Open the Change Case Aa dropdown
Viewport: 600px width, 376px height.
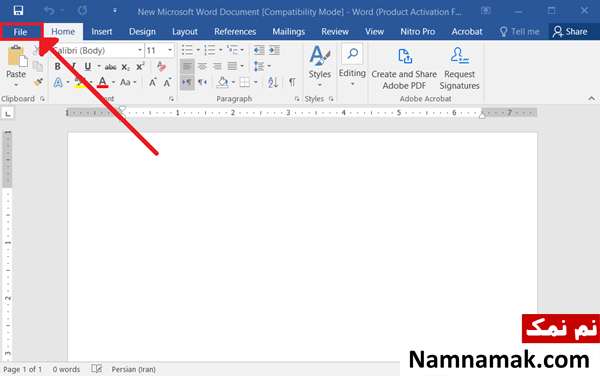tap(128, 82)
